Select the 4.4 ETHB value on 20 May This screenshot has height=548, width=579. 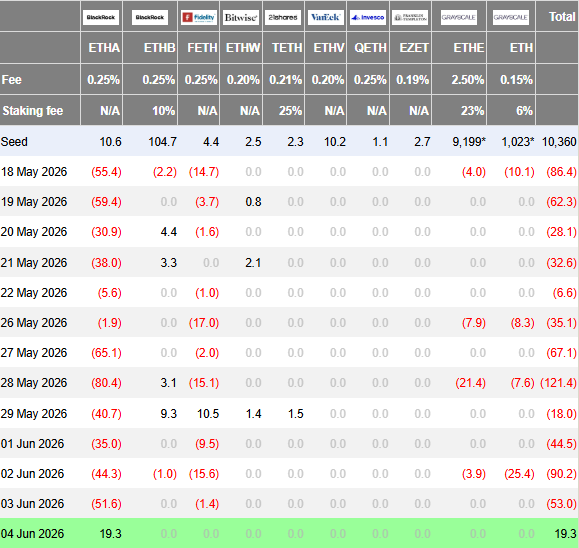pyautogui.click(x=169, y=232)
